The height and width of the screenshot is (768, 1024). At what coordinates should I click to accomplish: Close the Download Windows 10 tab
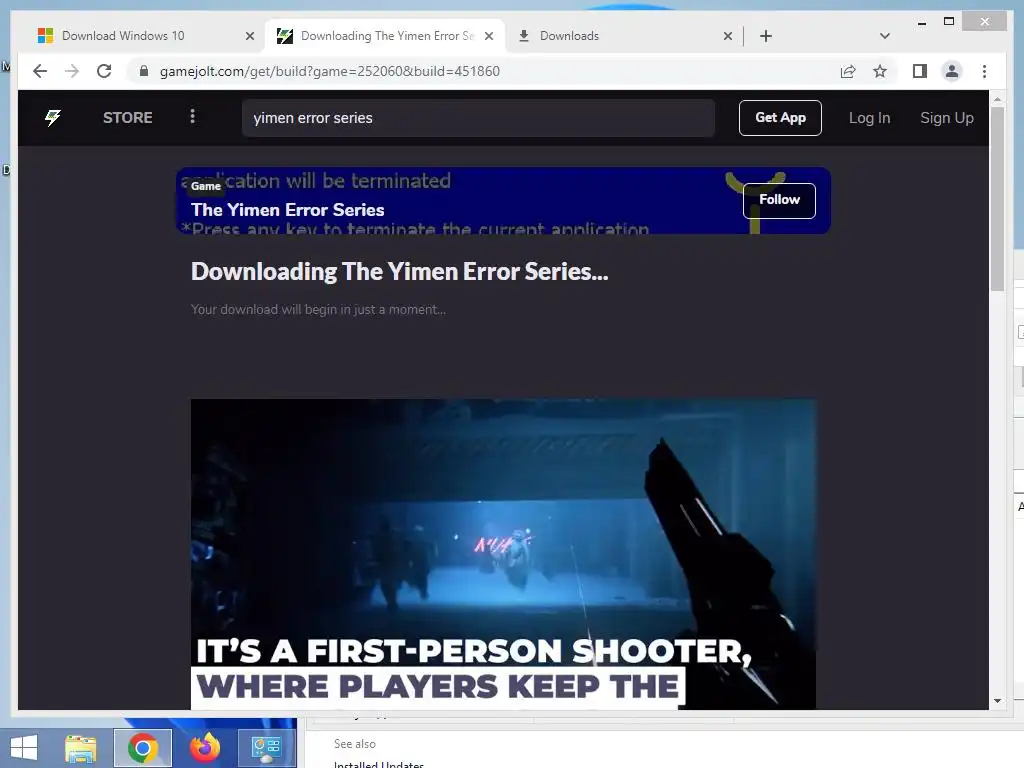click(x=249, y=36)
